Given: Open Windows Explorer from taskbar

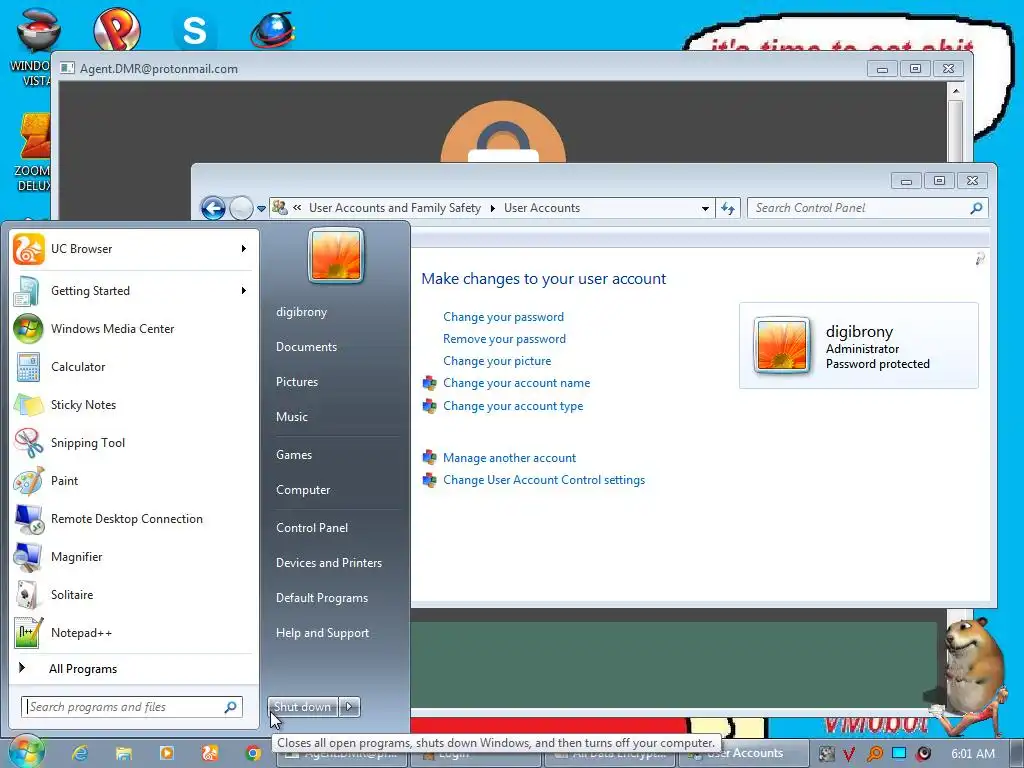Looking at the screenshot, I should pos(123,753).
